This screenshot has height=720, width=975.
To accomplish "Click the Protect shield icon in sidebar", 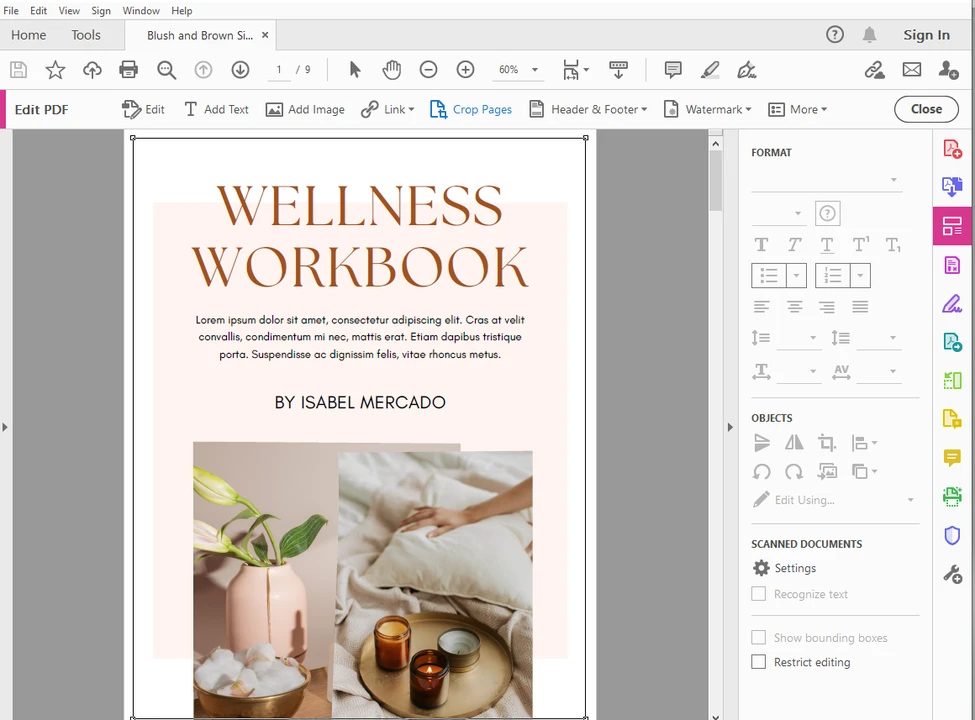I will (x=952, y=536).
